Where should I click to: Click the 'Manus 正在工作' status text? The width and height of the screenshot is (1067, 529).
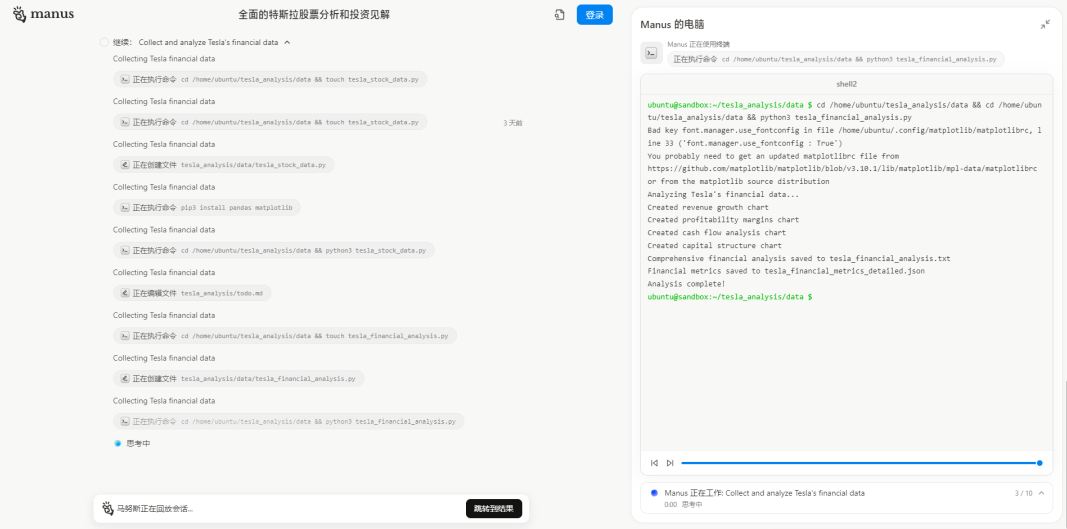(x=764, y=493)
